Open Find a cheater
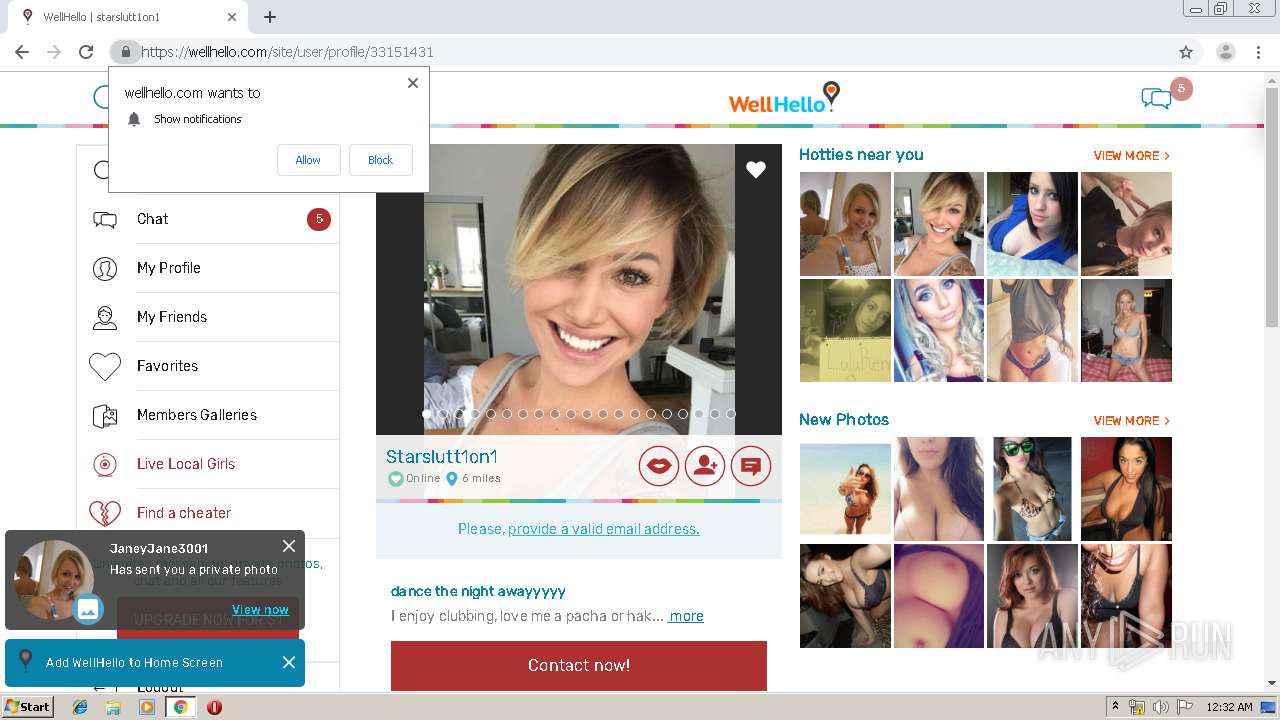The image size is (1280, 720). pos(184,513)
